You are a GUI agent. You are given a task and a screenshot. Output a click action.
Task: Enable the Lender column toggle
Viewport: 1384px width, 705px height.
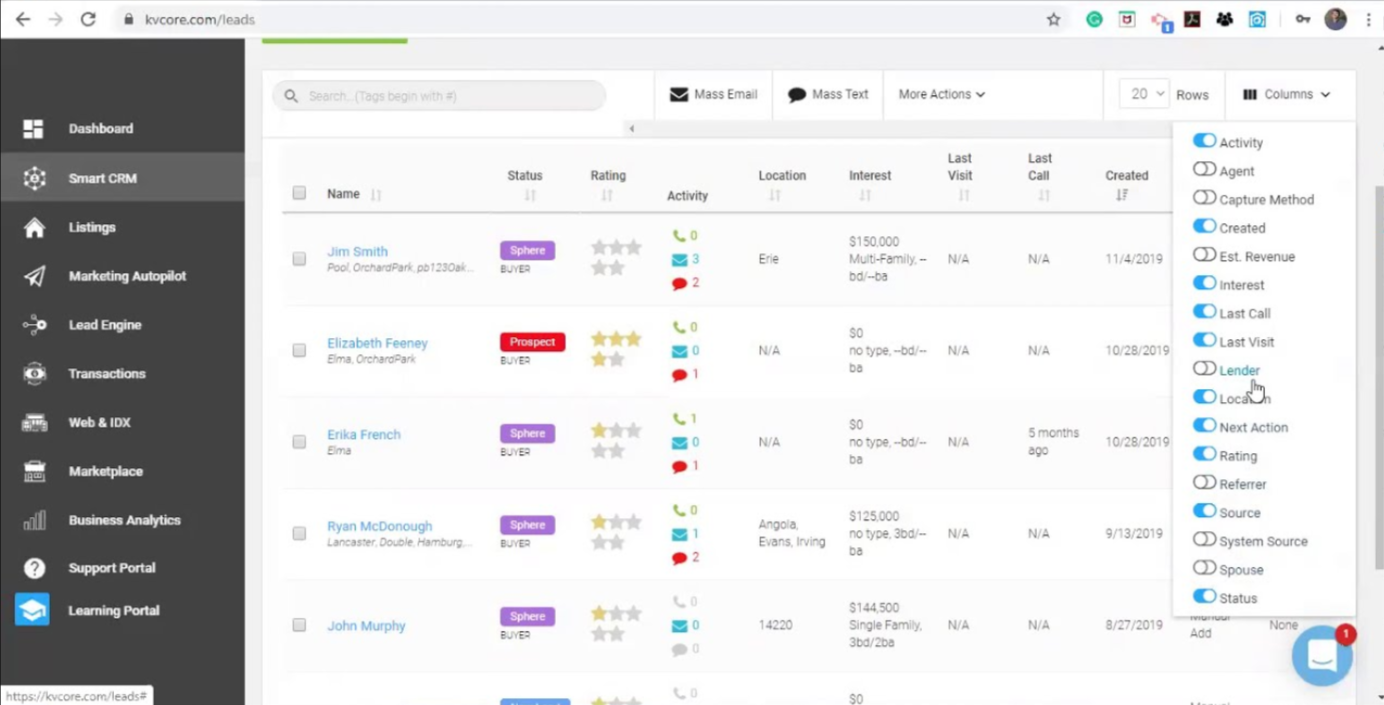[x=1204, y=369]
